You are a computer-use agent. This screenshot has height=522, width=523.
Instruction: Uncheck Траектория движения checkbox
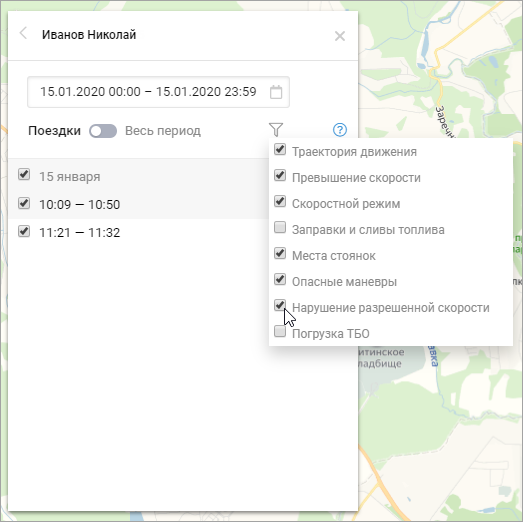pyautogui.click(x=280, y=149)
